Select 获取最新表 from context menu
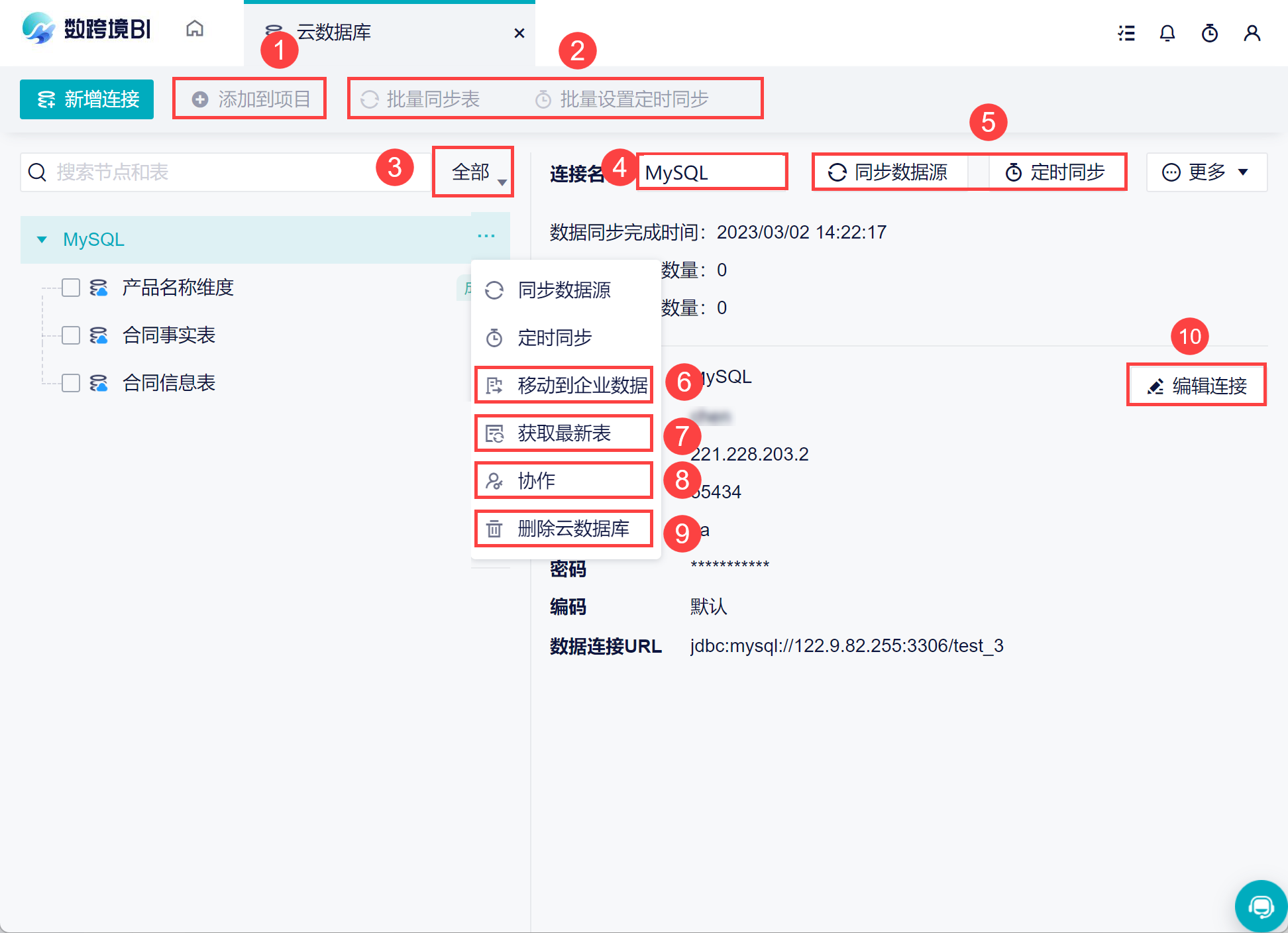The width and height of the screenshot is (1288, 933). (563, 433)
